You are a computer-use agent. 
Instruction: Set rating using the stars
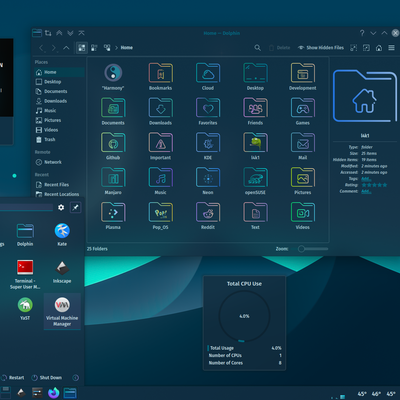pos(374,185)
